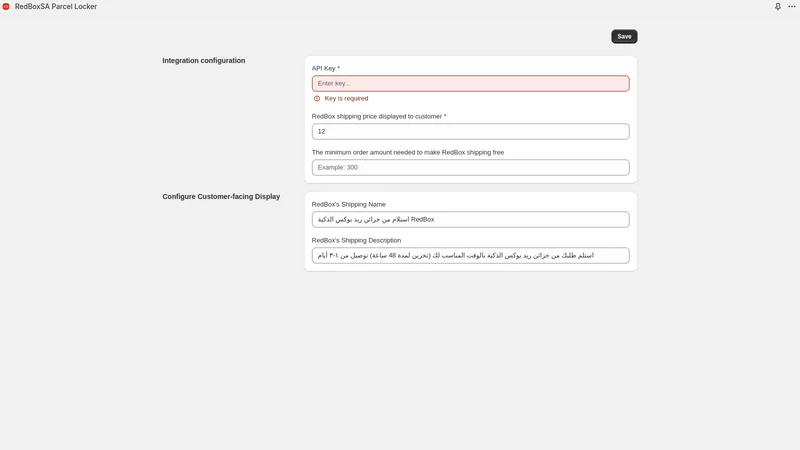800x450 pixels.
Task: Click the 'Key is required' error text
Action: click(346, 98)
